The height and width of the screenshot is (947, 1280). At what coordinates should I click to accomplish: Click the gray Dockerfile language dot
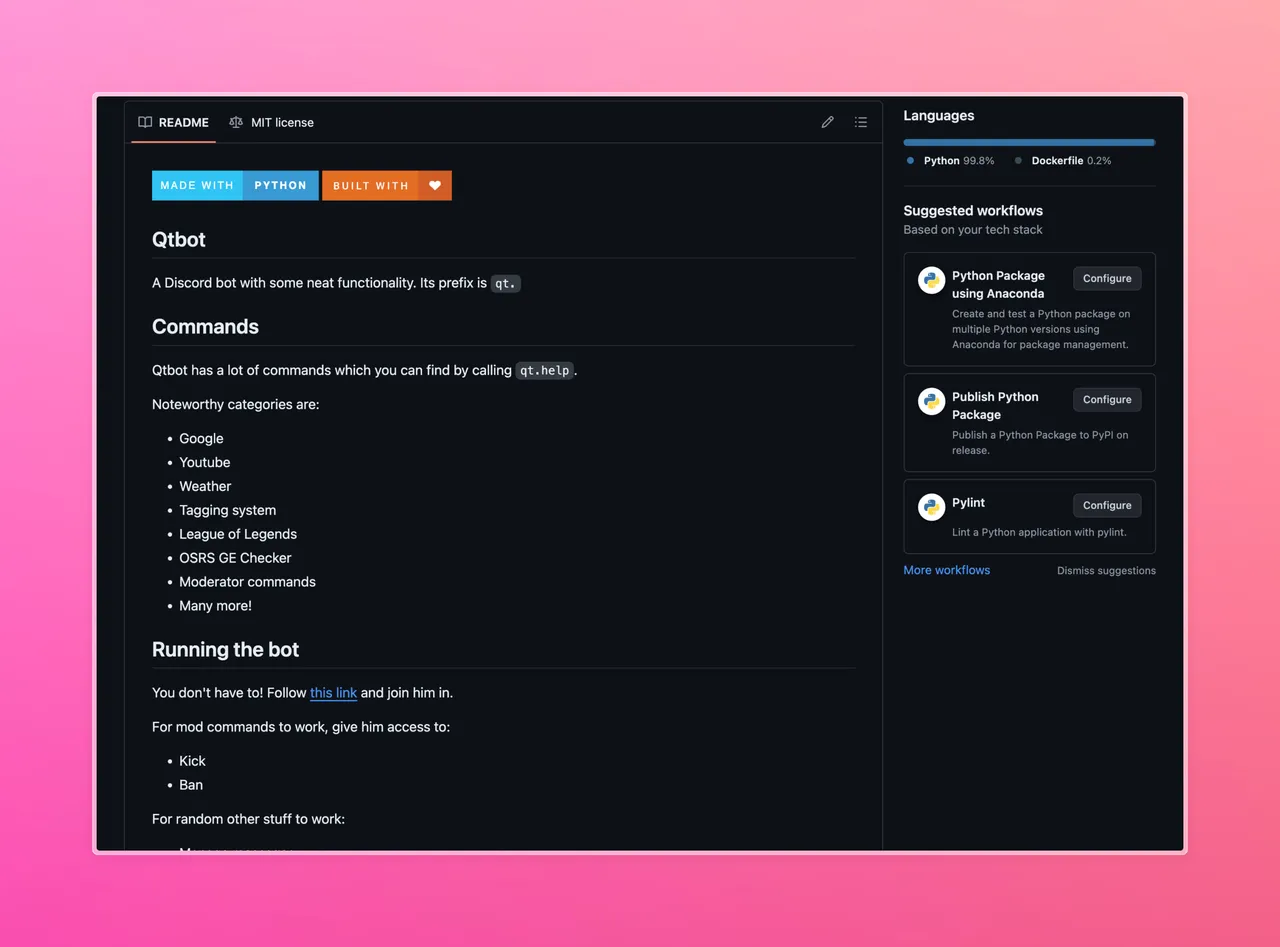click(1018, 160)
